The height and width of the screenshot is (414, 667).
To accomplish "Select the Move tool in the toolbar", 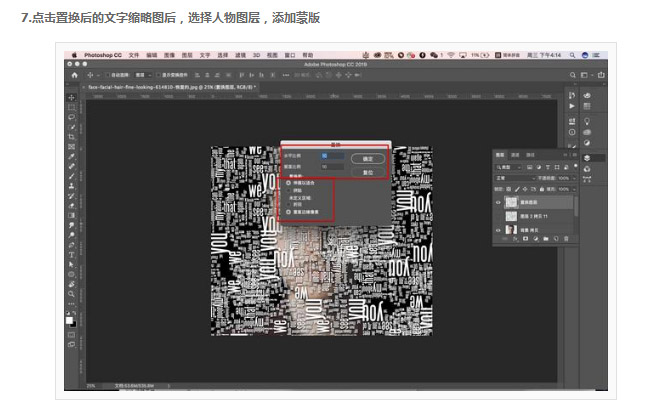I will pos(71,98).
